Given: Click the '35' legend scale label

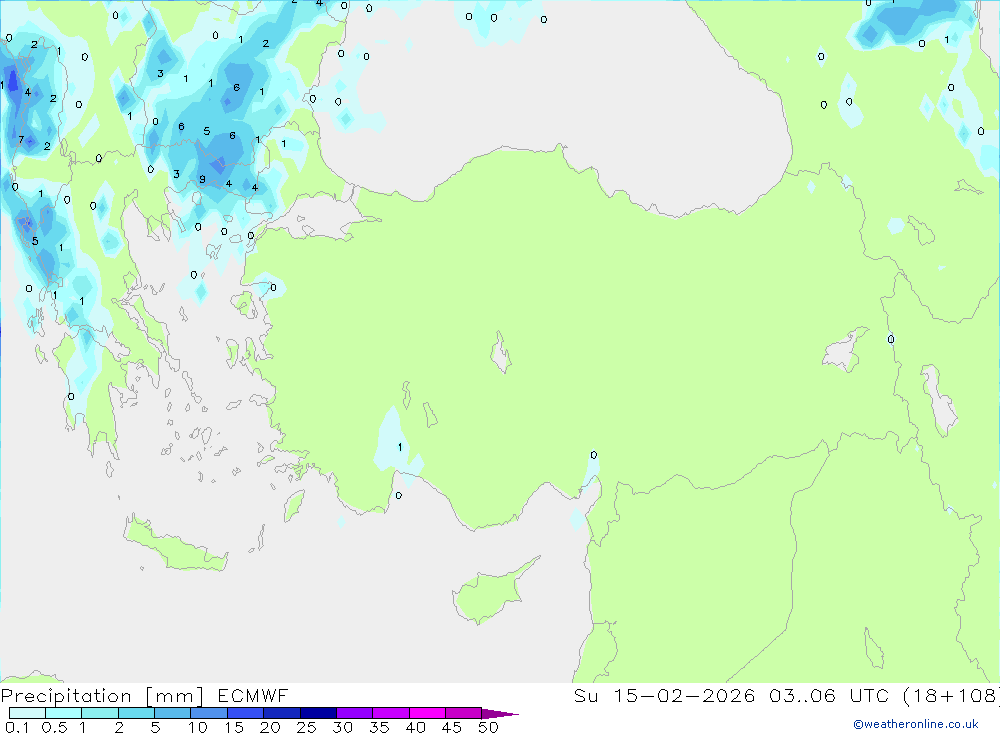Looking at the screenshot, I should coord(379,727).
